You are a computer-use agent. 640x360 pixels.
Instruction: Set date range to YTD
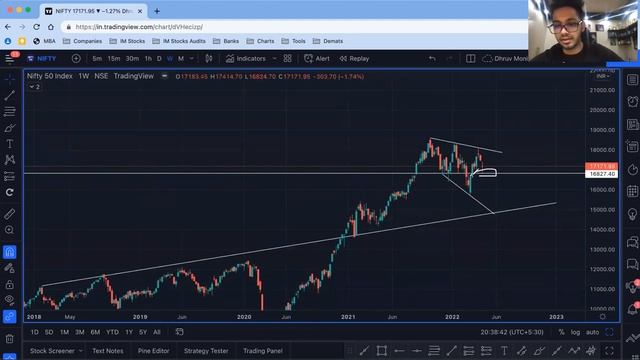[112, 332]
